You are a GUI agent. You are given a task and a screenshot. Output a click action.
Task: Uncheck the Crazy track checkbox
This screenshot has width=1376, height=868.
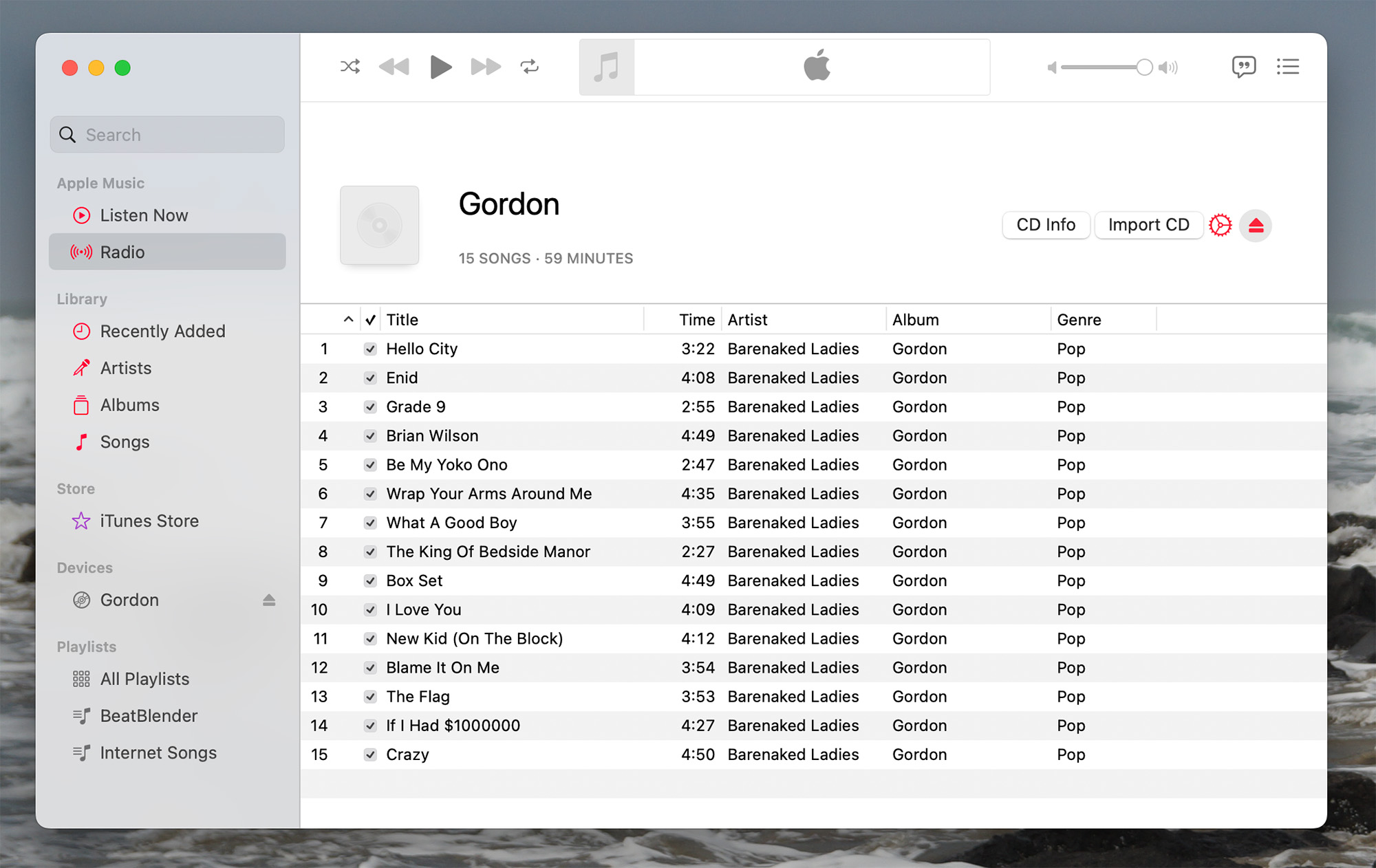(370, 755)
